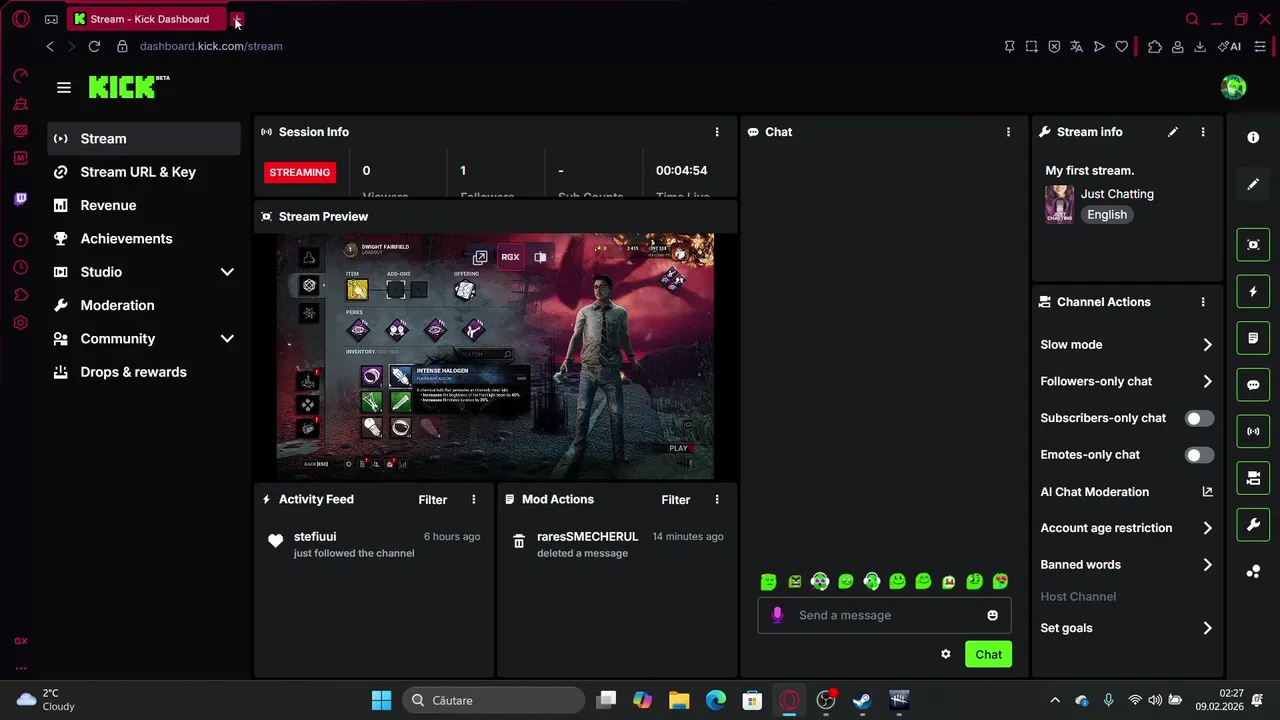Click the trash icon beside raresSMECHERUL
Screen dimensions: 1280x720
point(519,541)
